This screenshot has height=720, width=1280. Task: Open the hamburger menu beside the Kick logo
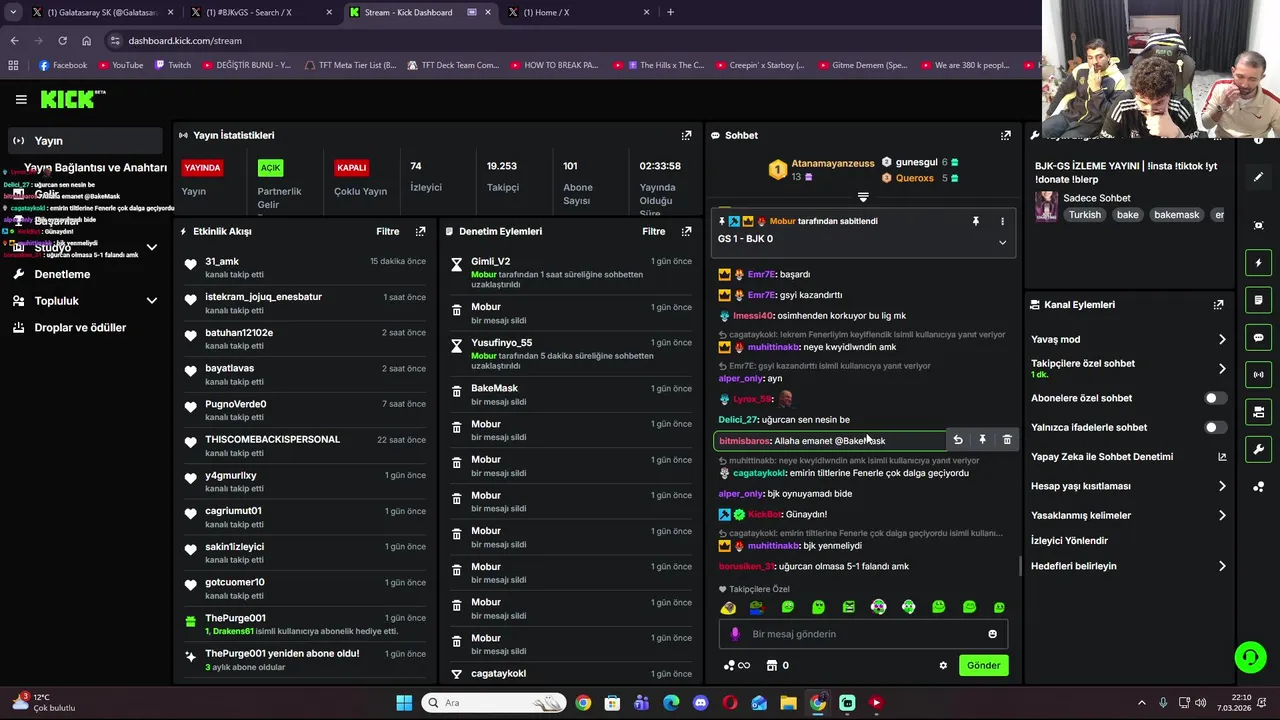21,99
